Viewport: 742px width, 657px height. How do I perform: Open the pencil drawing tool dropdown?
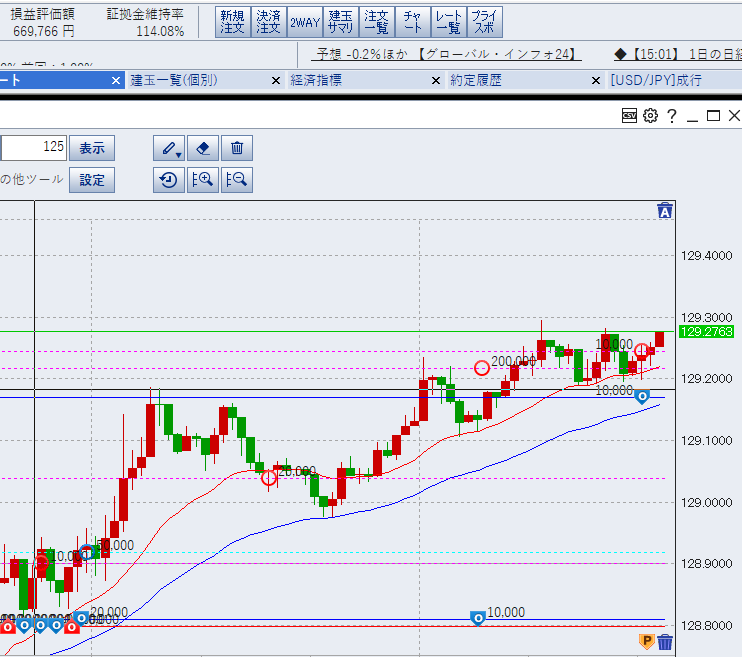170,148
